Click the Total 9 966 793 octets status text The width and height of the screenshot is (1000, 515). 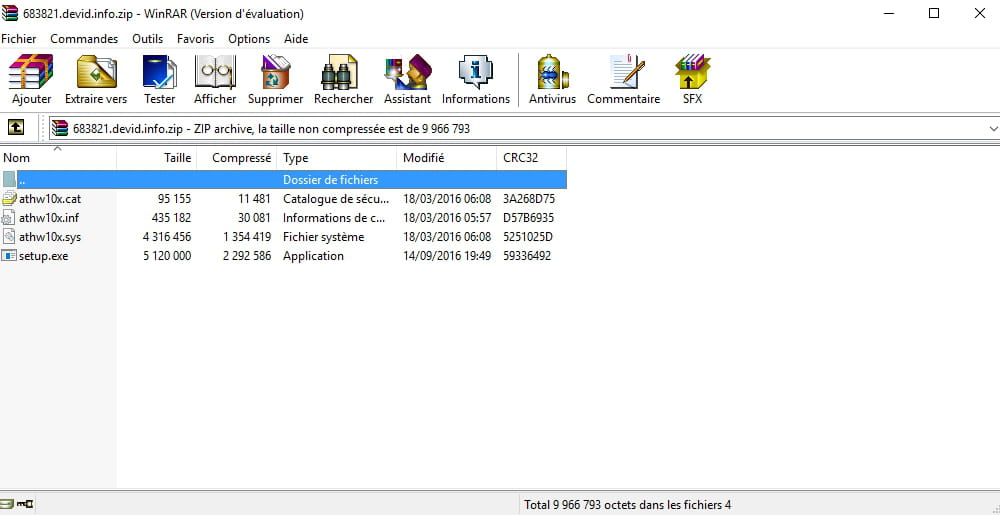tap(628, 505)
